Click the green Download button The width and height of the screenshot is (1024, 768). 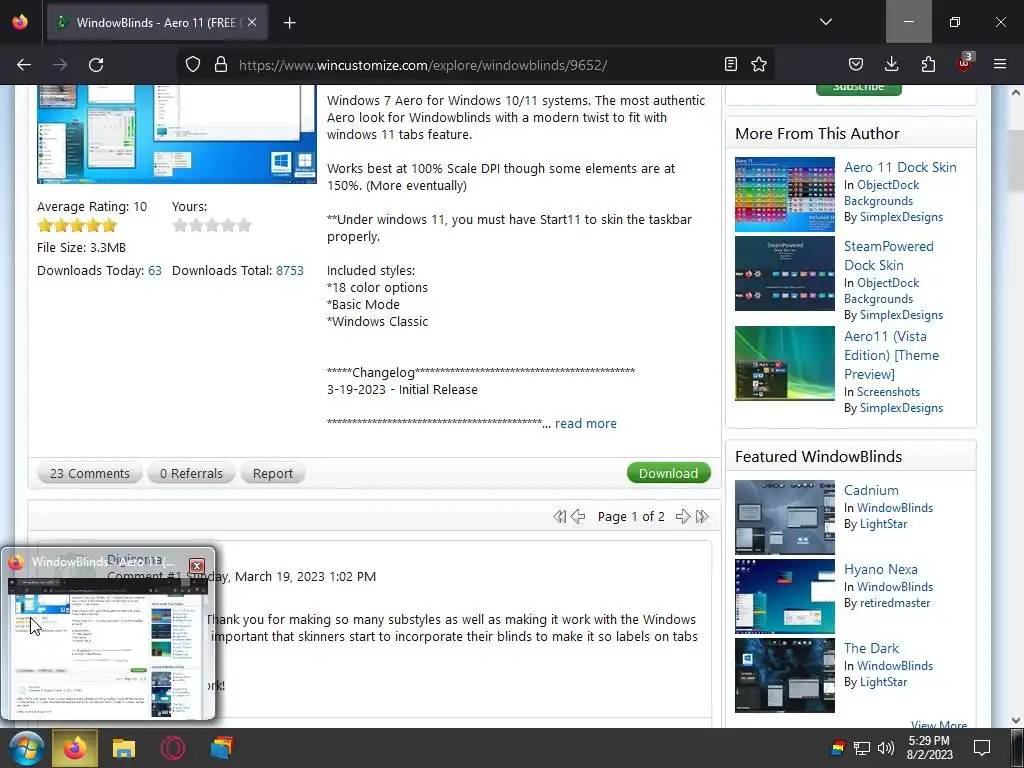668,473
